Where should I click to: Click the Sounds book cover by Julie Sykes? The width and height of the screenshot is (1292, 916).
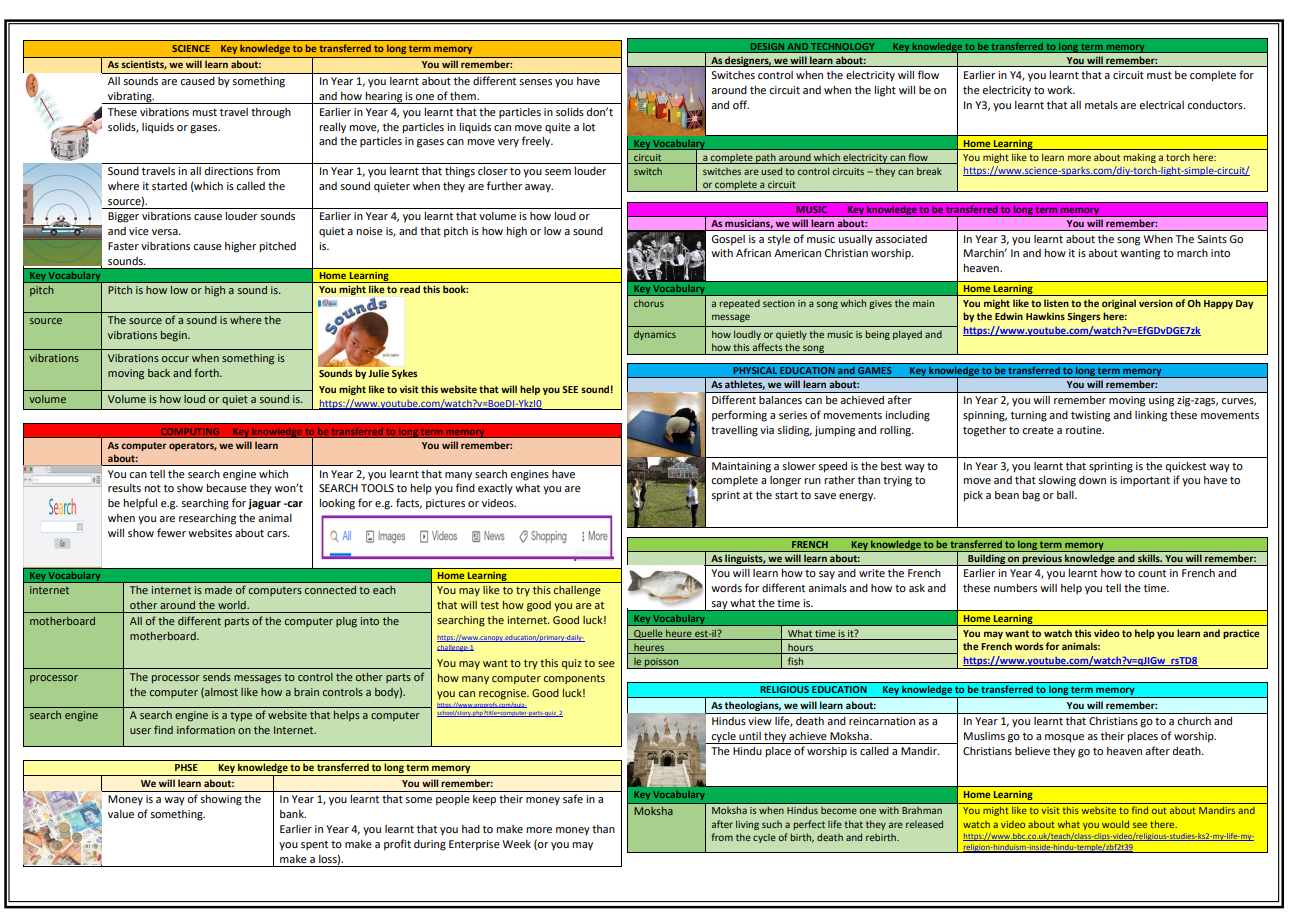click(357, 331)
